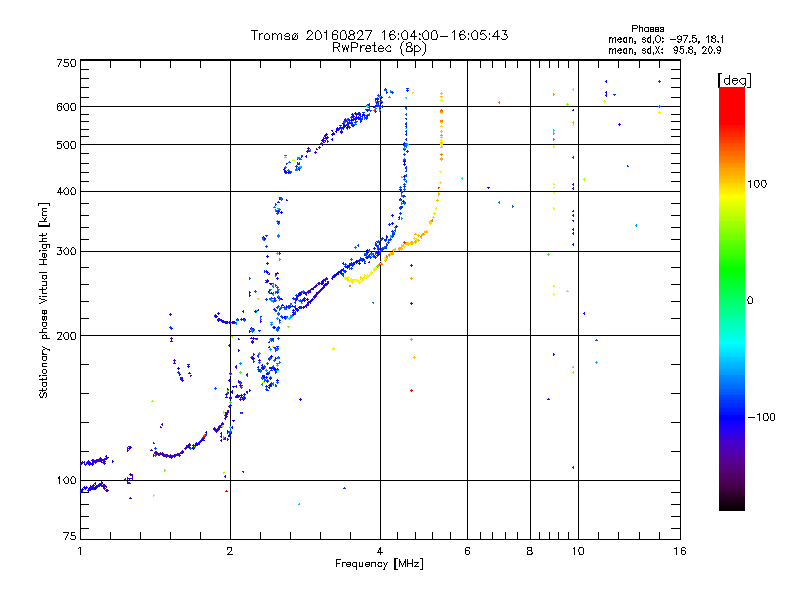Click the y-axis '750' tick label
The image size is (800, 600).
pyautogui.click(x=66, y=63)
